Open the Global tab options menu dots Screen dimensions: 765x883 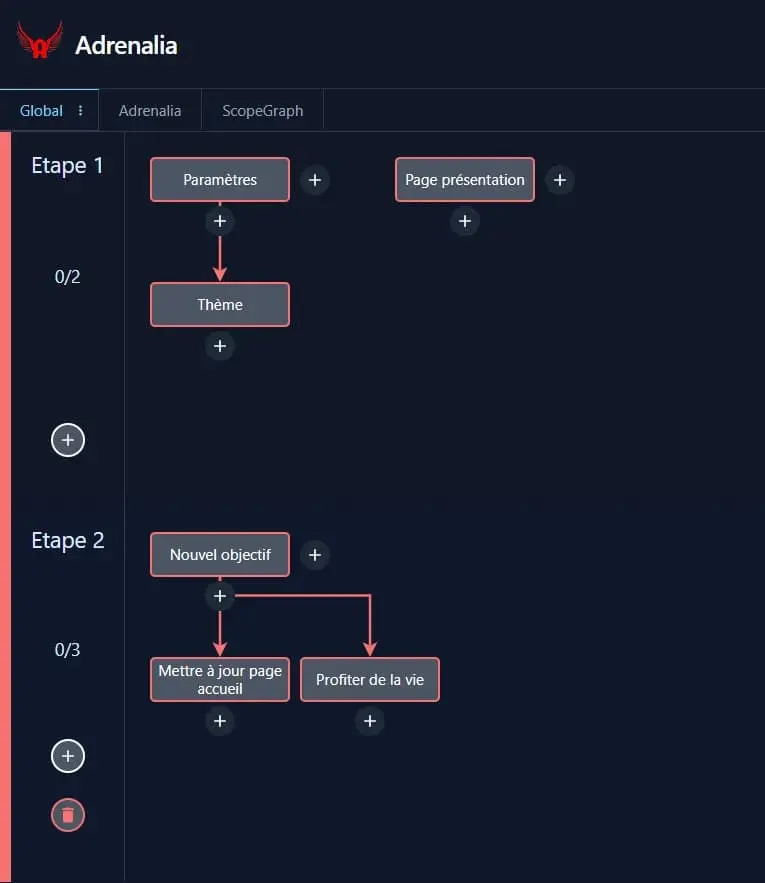point(81,110)
